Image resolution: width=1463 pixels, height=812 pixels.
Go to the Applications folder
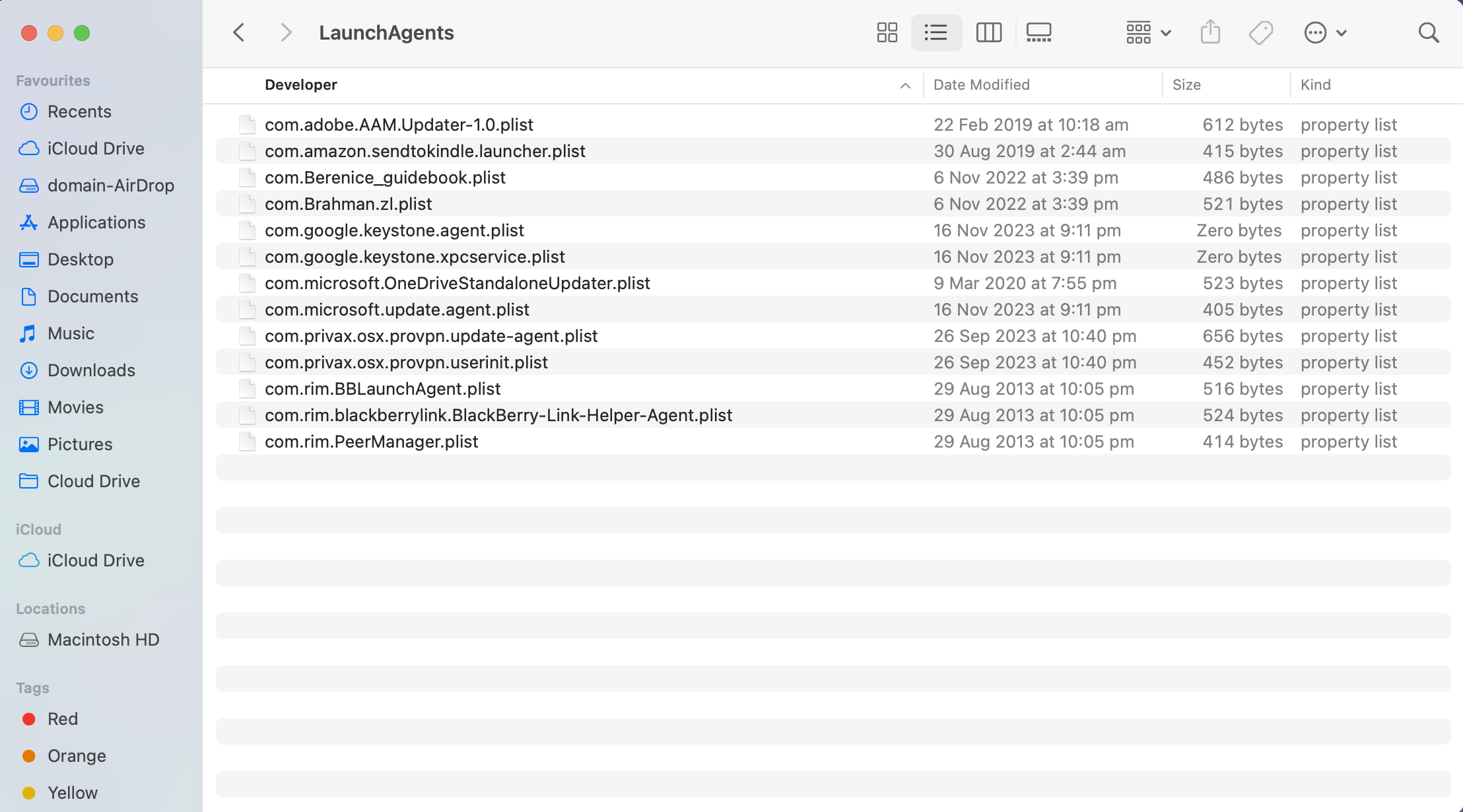click(96, 222)
